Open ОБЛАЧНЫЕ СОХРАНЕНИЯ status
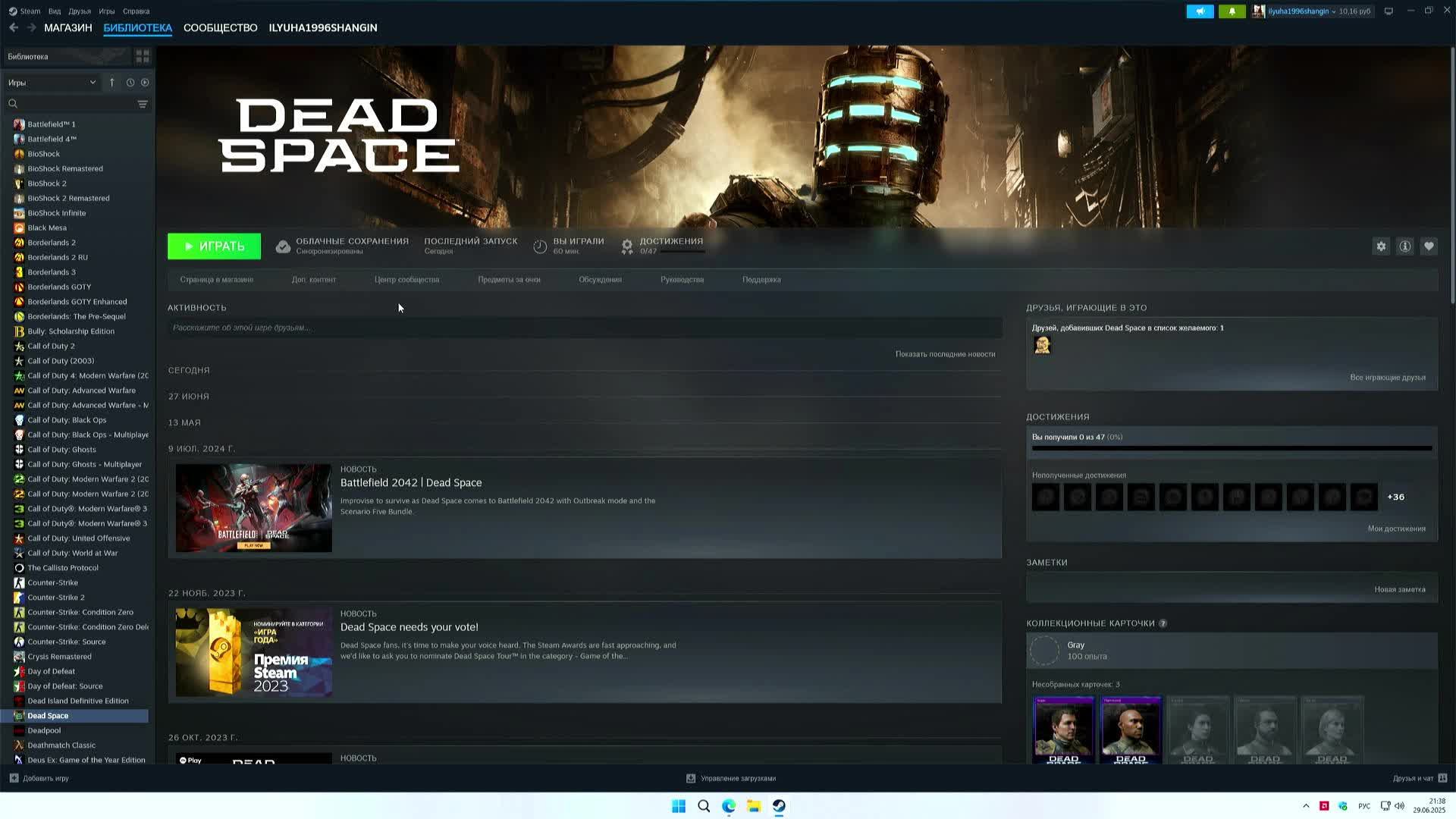The height and width of the screenshot is (819, 1456). pos(342,246)
